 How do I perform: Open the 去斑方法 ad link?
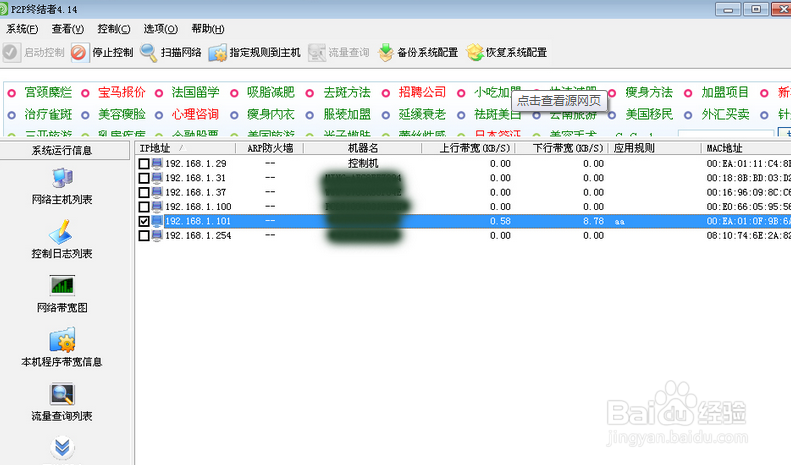347,92
